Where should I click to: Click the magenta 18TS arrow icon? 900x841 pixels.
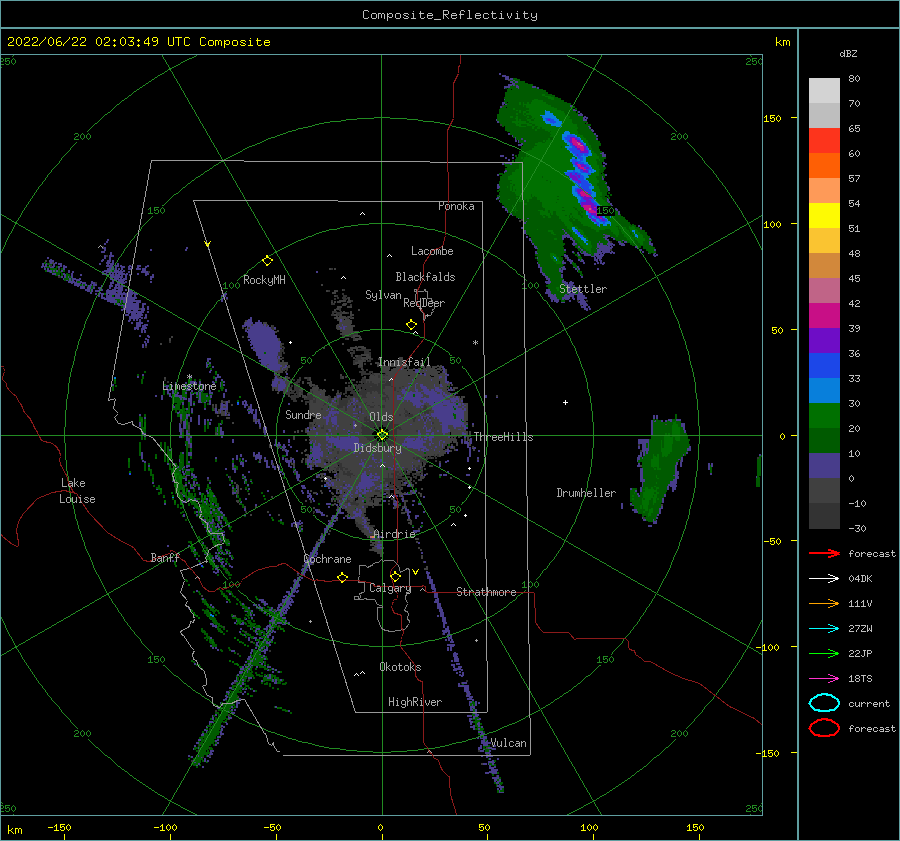pyautogui.click(x=824, y=679)
